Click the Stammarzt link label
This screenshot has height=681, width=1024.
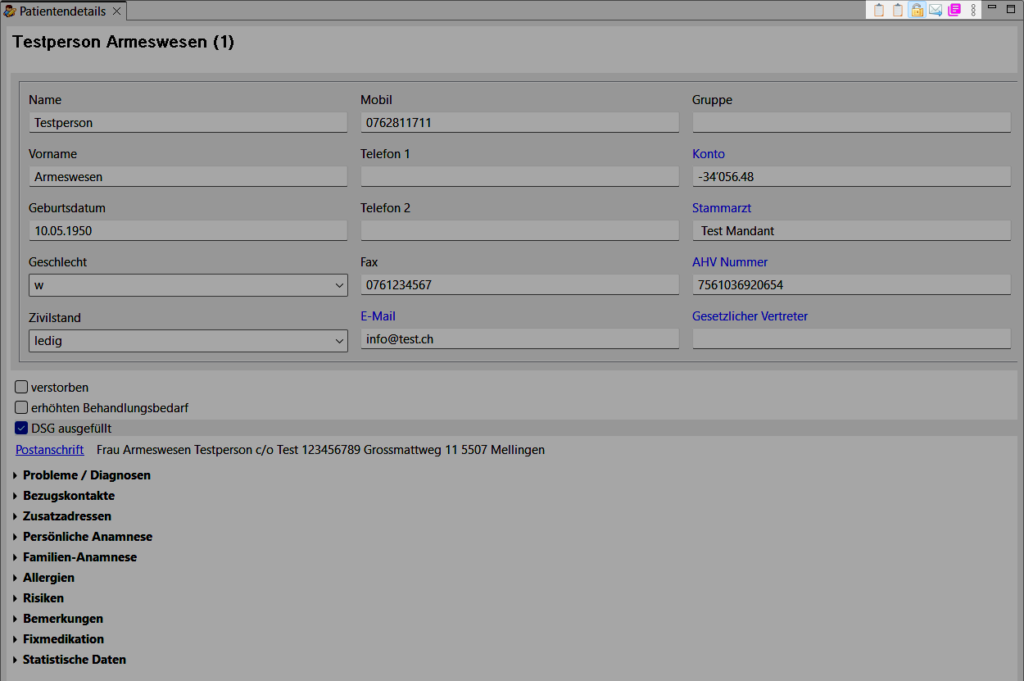point(721,208)
